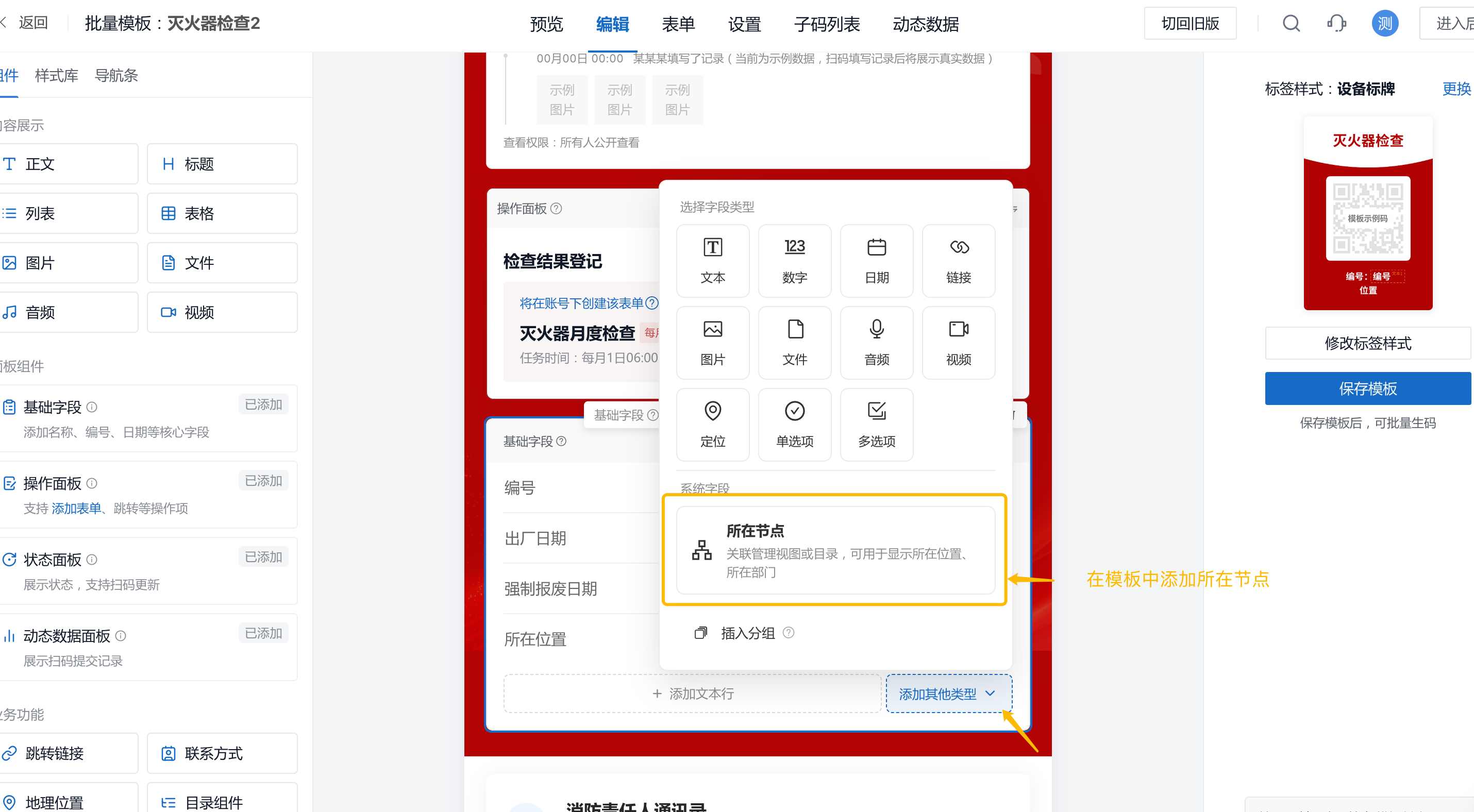Add a 视频 video component from sidebar

point(222,312)
